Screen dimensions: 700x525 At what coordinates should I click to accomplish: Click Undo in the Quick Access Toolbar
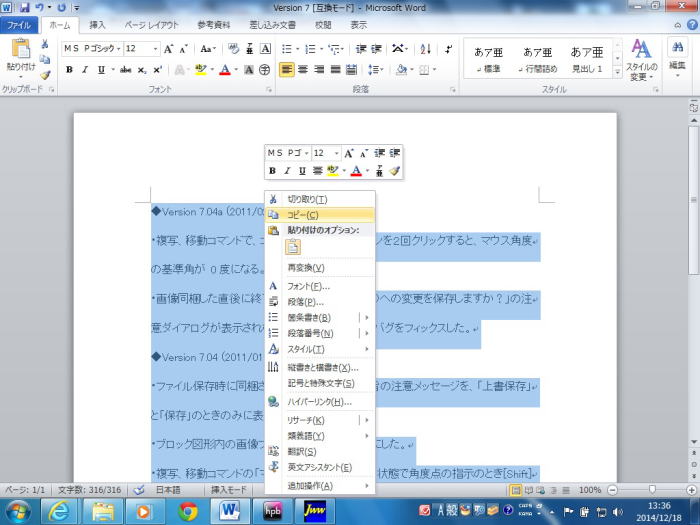[40, 8]
